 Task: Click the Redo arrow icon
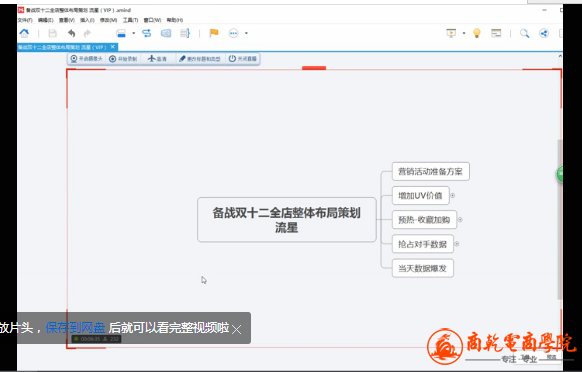tap(87, 33)
